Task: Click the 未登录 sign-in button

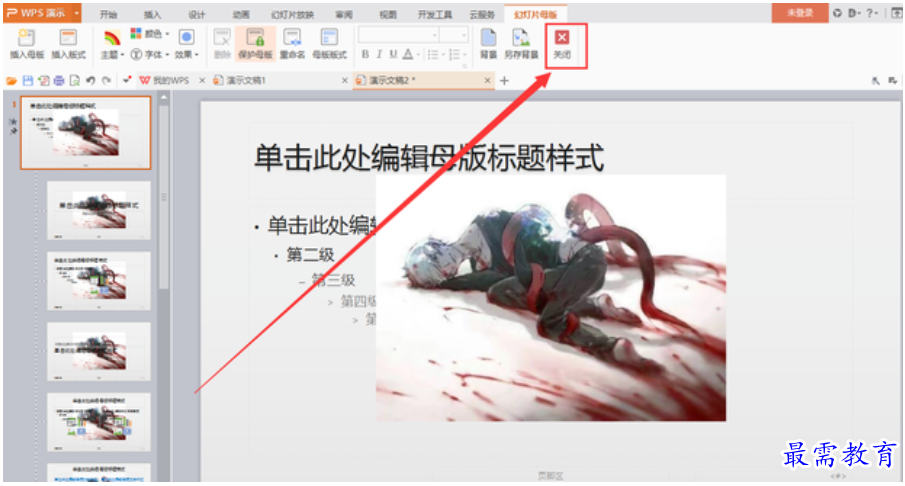Action: 800,13
